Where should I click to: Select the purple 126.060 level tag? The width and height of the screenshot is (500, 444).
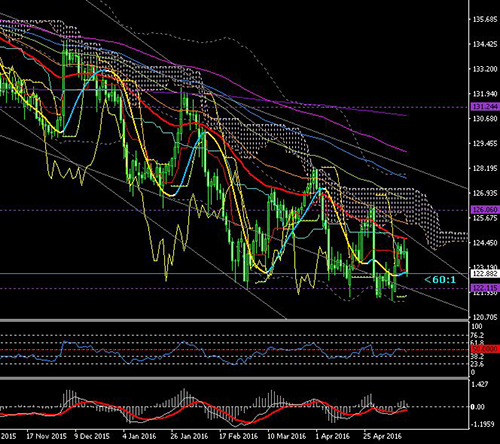click(x=485, y=210)
